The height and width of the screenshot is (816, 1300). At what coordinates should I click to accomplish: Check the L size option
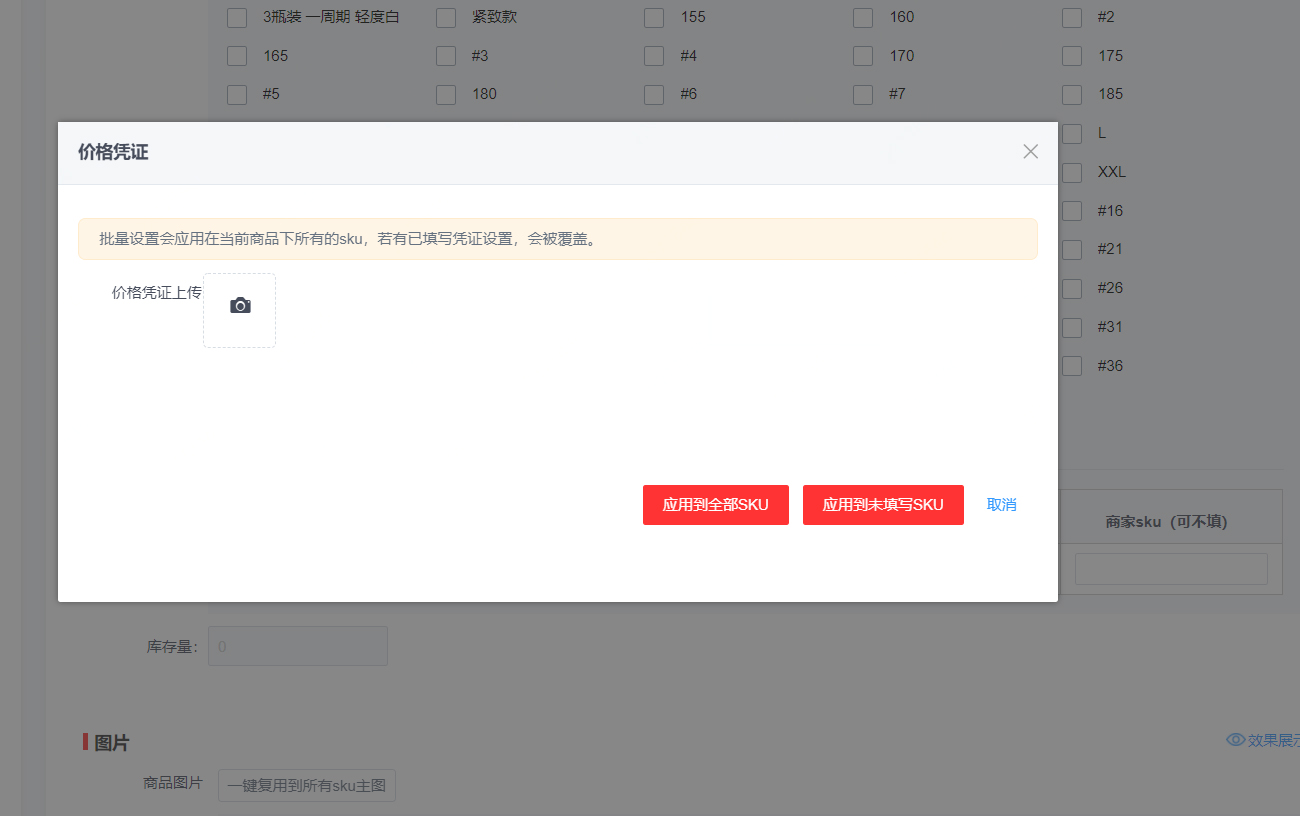[x=1071, y=133]
